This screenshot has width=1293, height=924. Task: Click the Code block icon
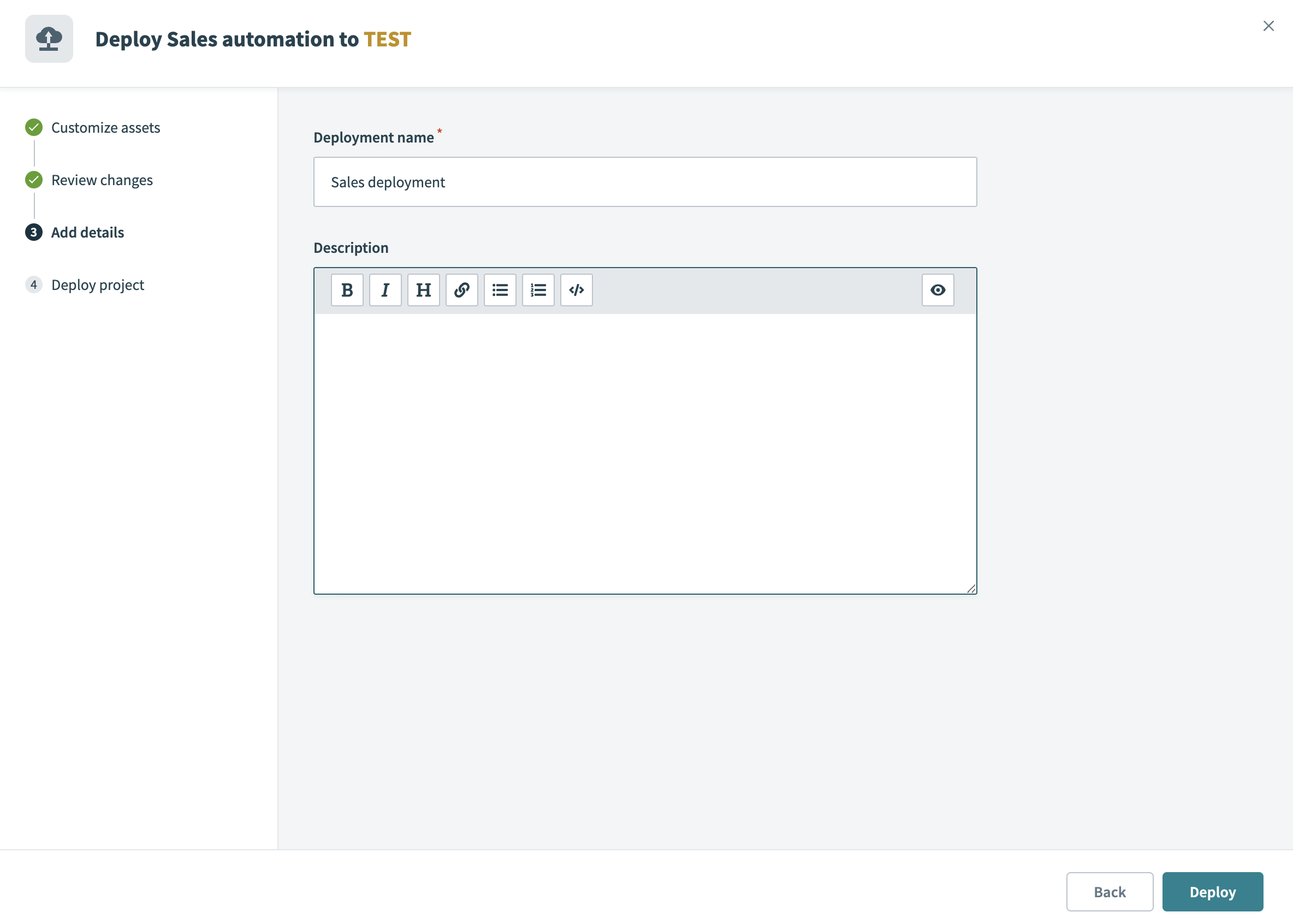576,290
